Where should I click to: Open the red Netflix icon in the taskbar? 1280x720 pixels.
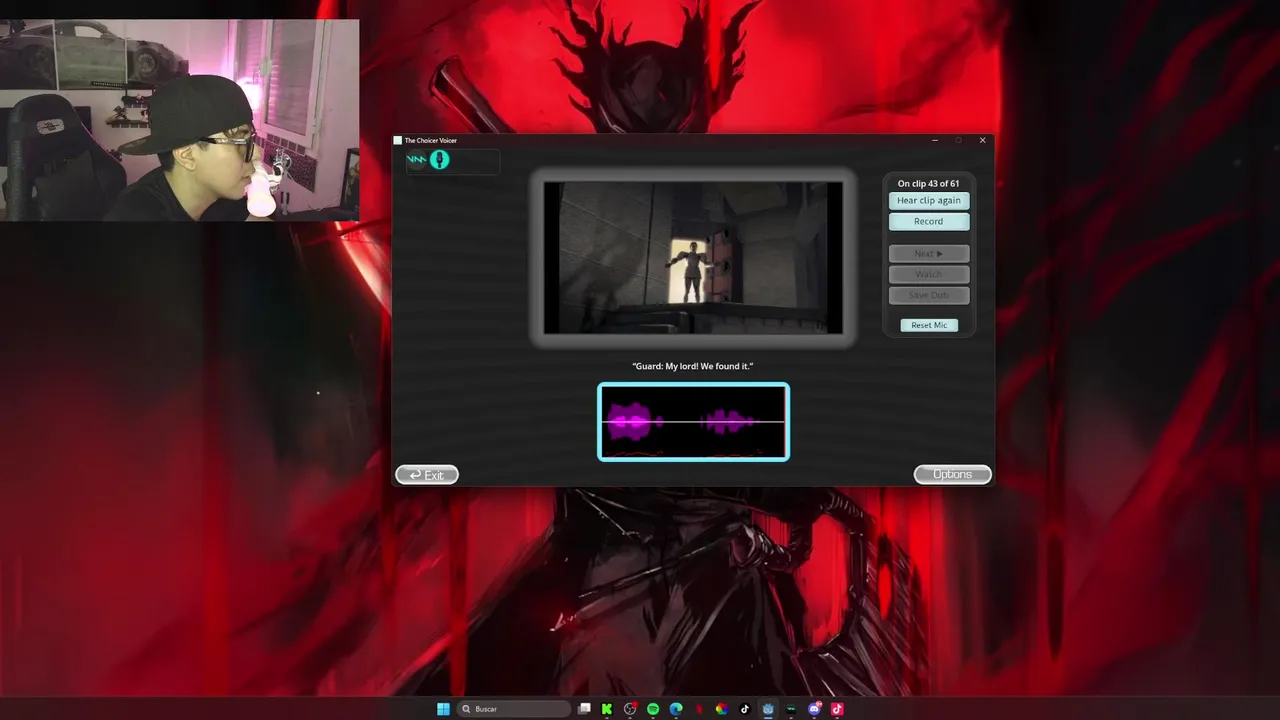[699, 709]
